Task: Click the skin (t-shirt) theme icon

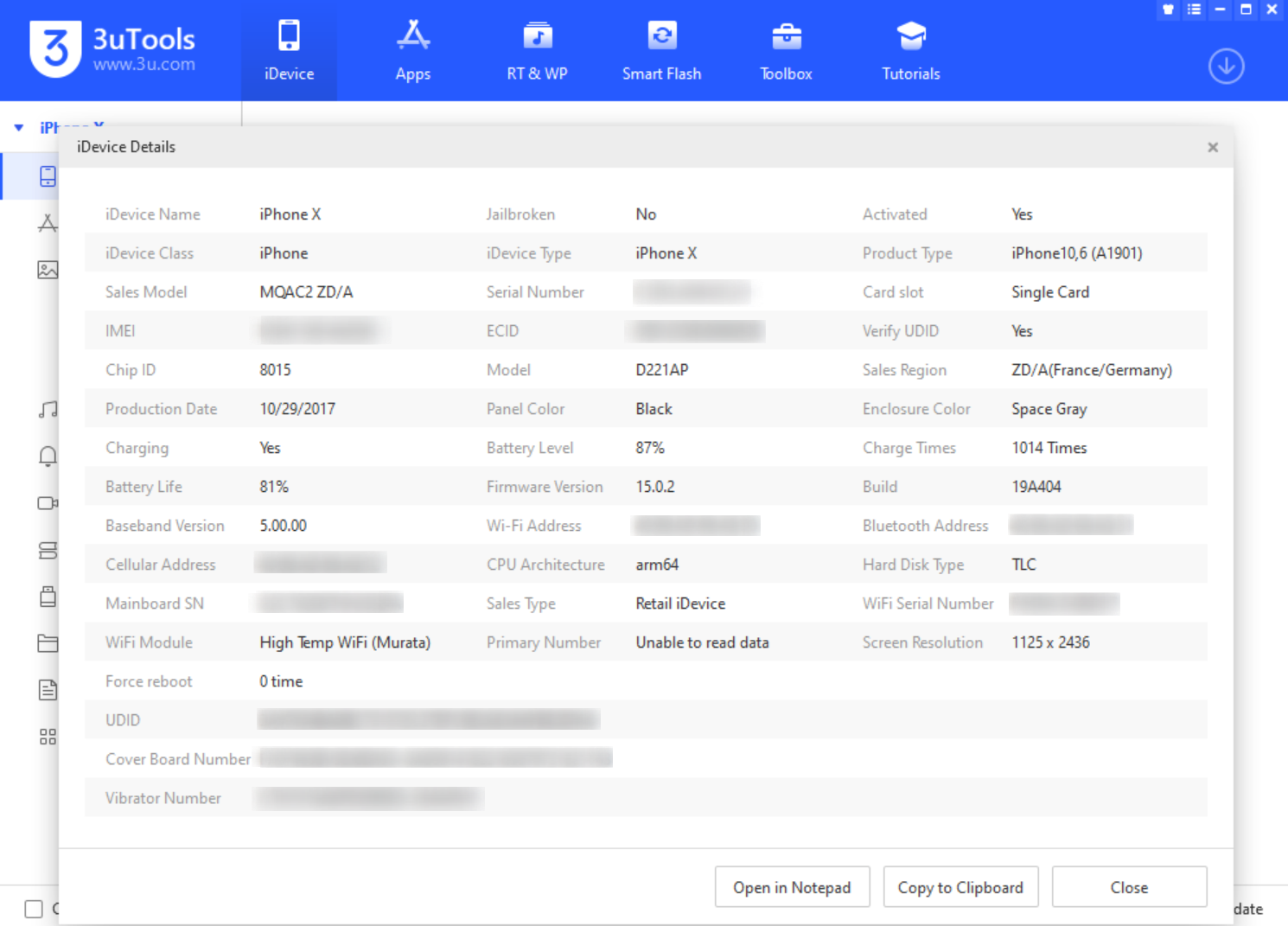Action: 1168,10
